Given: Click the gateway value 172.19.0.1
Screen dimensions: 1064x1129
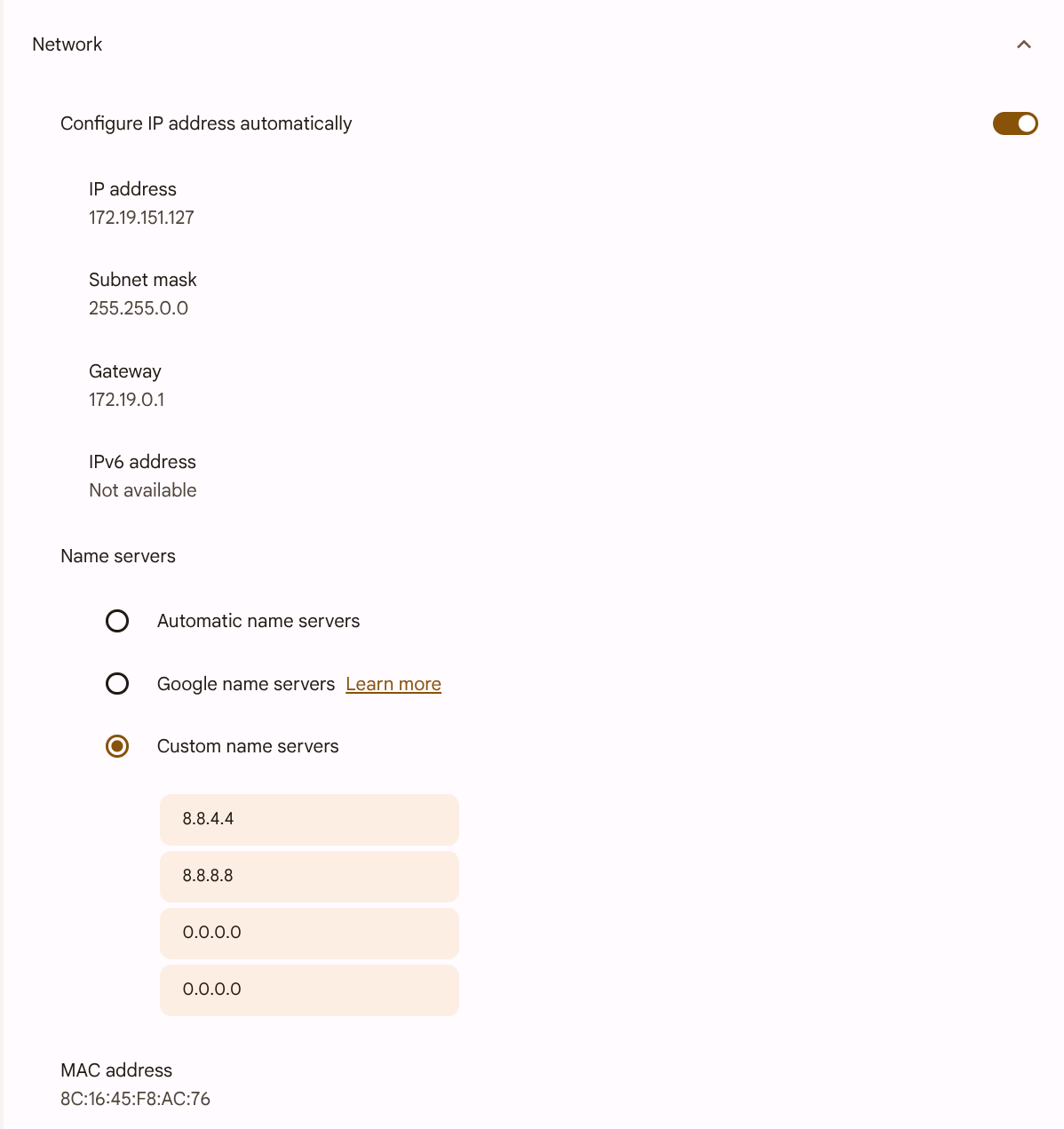Looking at the screenshot, I should 126,400.
